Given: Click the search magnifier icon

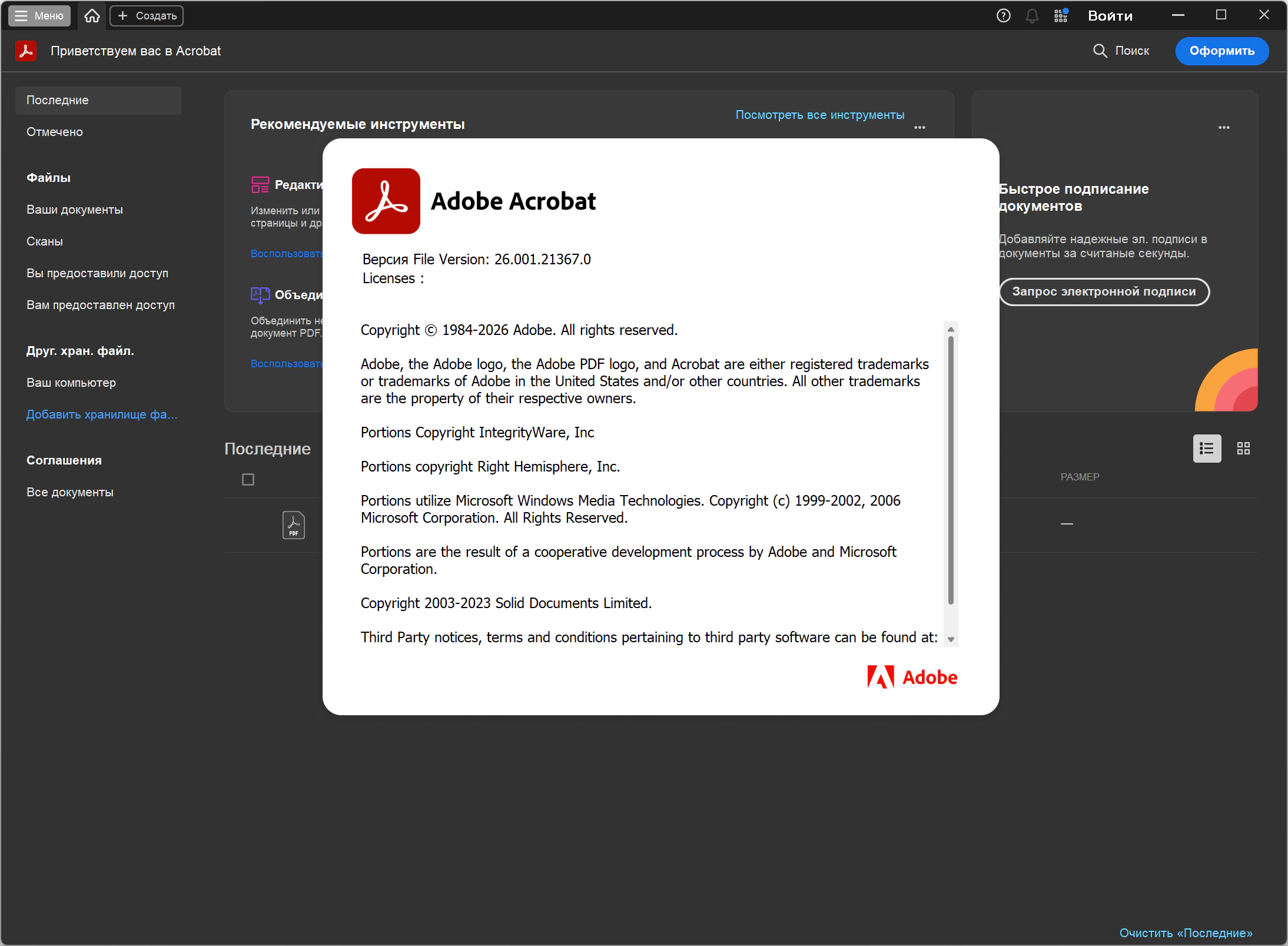Looking at the screenshot, I should 1100,51.
